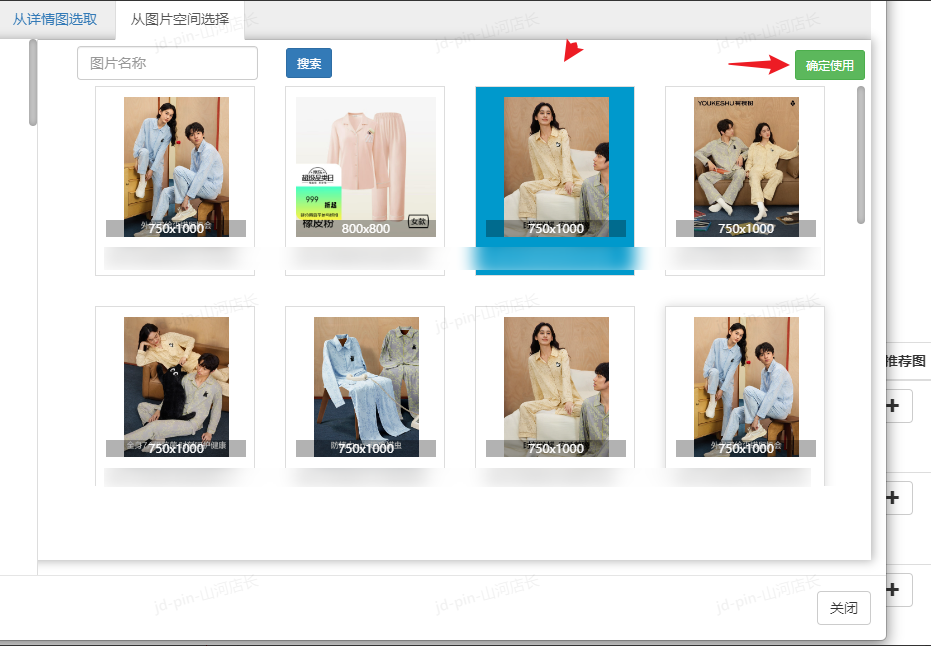Image resolution: width=931 pixels, height=646 pixels.
Task: Pick the YOUKESHU couple in beige pajamas image
Action: click(x=745, y=167)
